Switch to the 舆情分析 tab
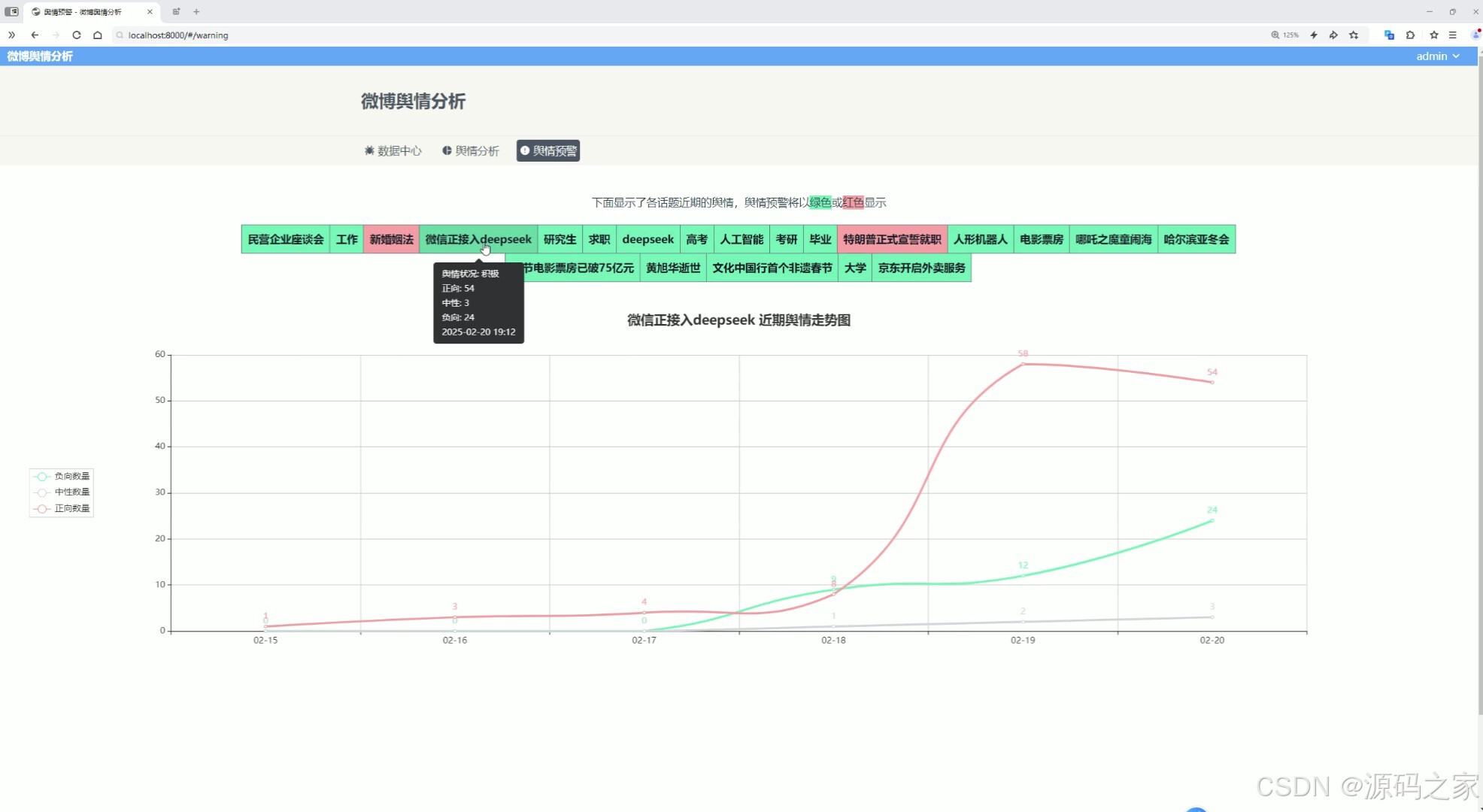Image resolution: width=1483 pixels, height=812 pixels. point(471,150)
